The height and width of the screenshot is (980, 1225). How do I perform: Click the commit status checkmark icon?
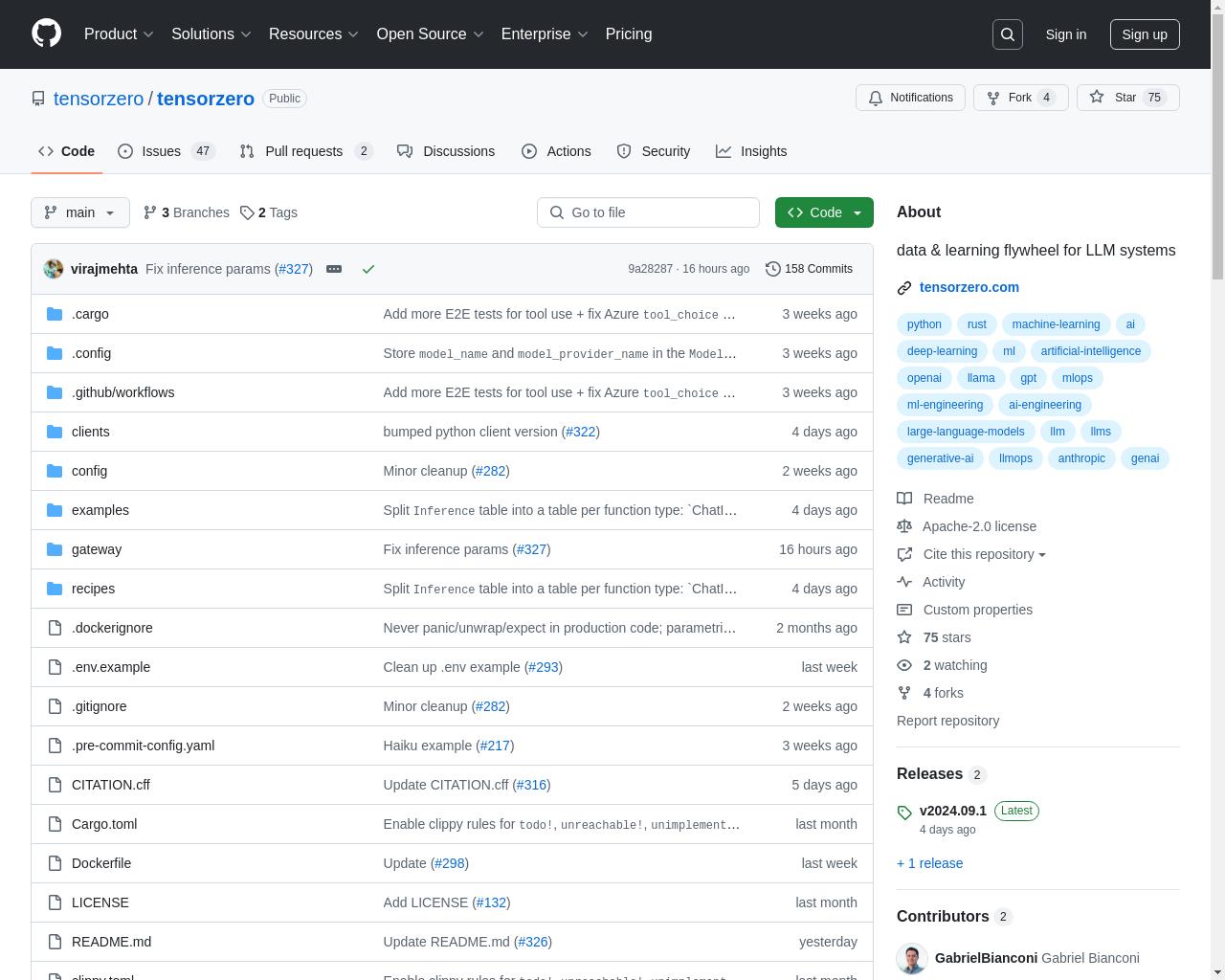click(368, 269)
